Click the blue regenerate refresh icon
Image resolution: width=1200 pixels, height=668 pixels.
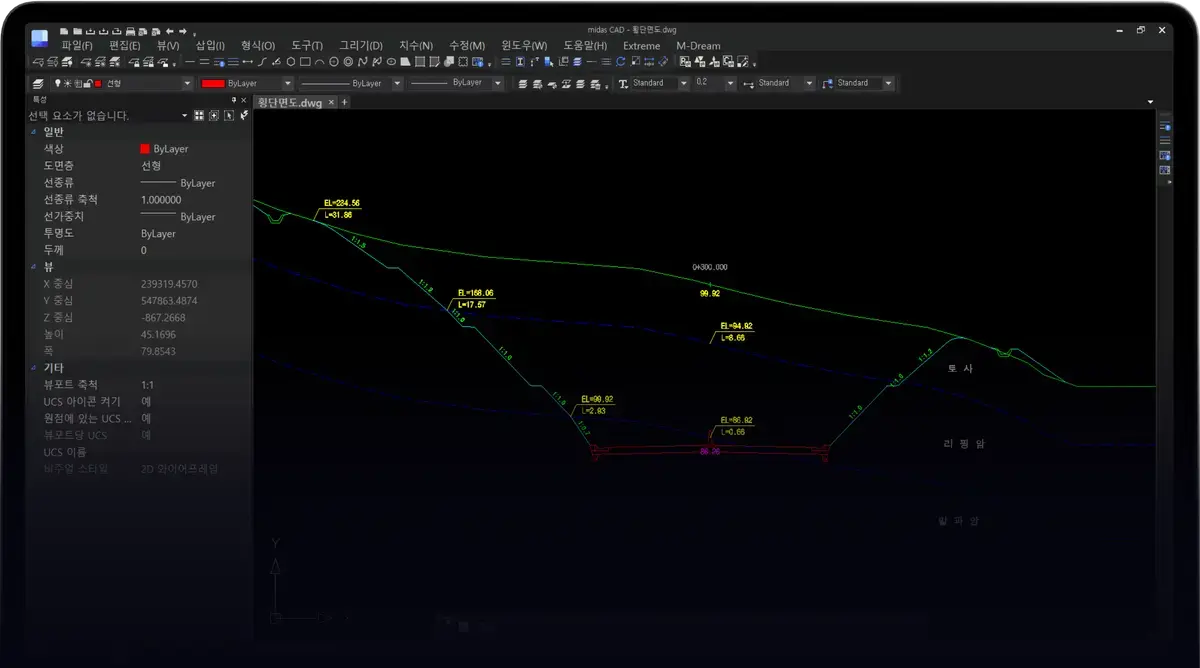point(620,62)
